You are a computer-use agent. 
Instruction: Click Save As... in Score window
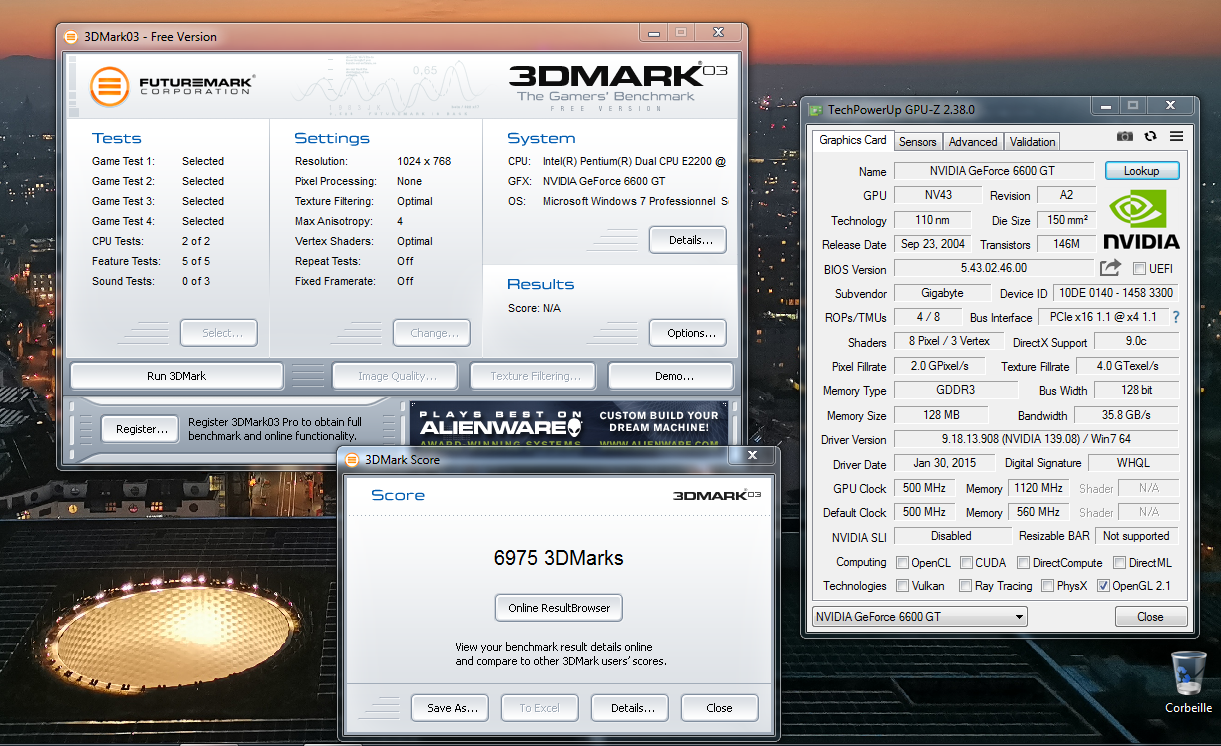pyautogui.click(x=450, y=708)
